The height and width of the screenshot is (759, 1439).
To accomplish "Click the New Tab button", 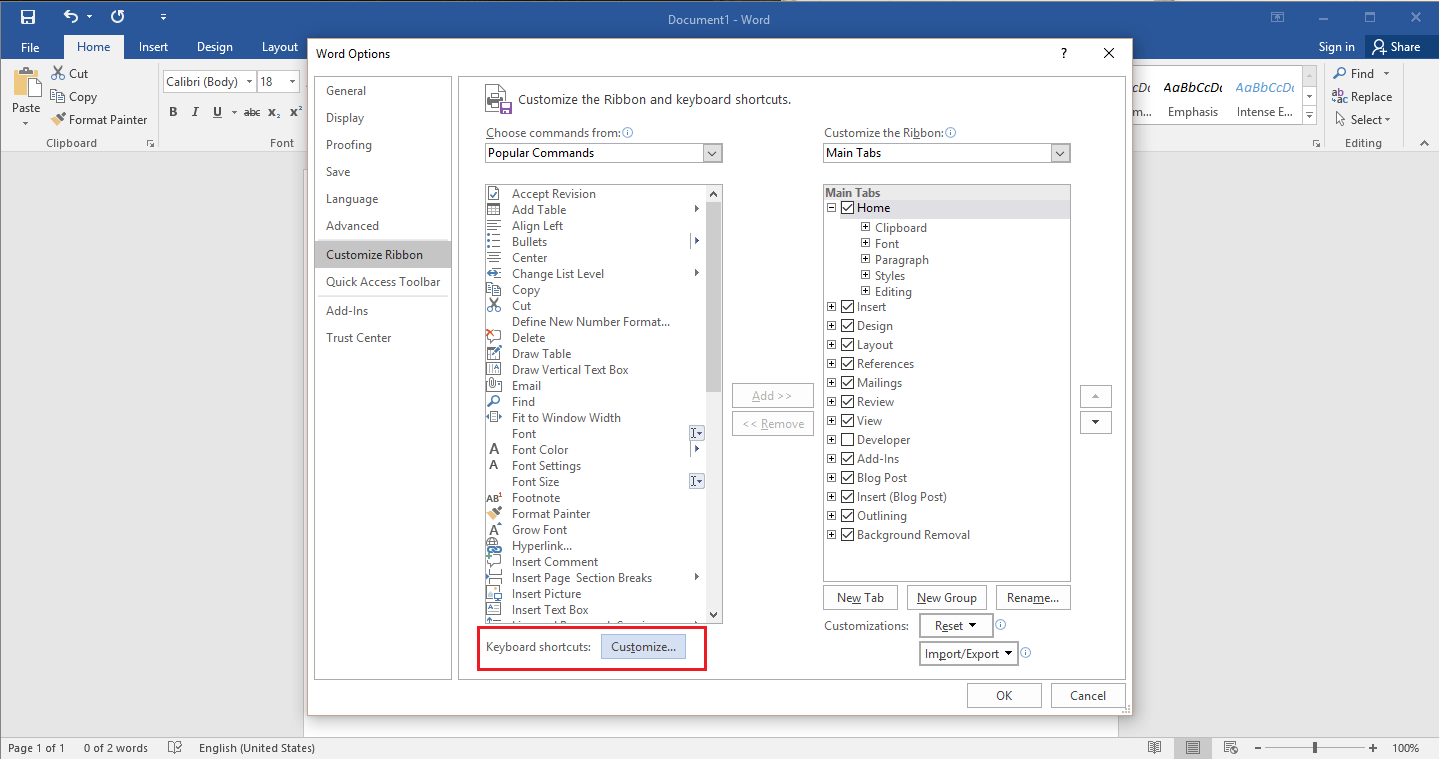I will click(860, 598).
